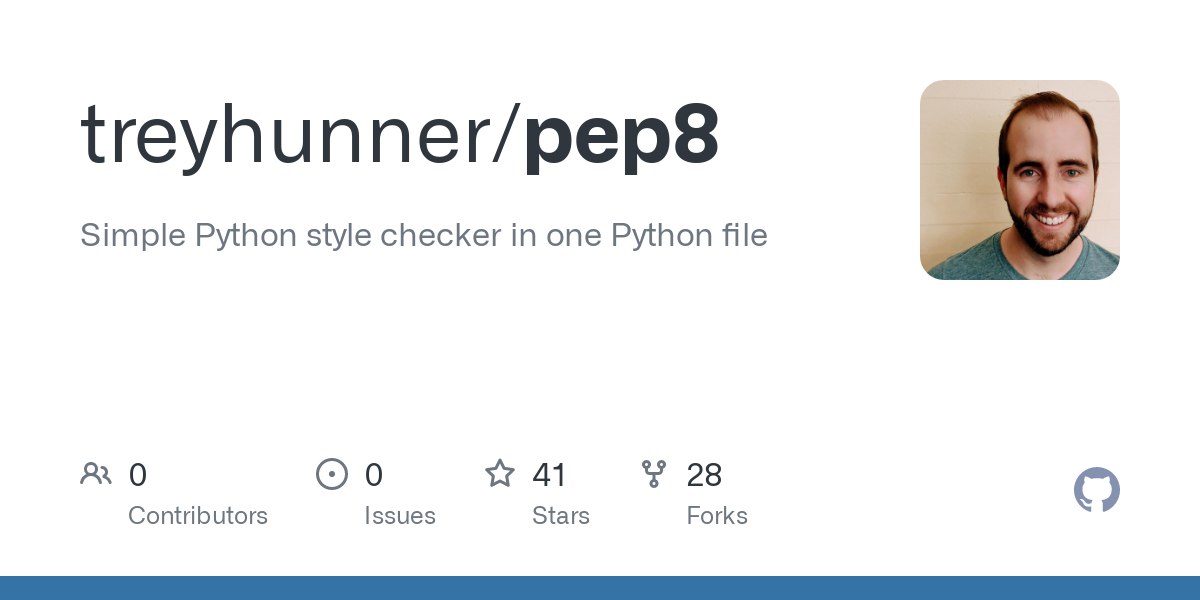Screen dimensions: 1200x600
Task: Click the blue language bar at bottom
Action: point(600,588)
